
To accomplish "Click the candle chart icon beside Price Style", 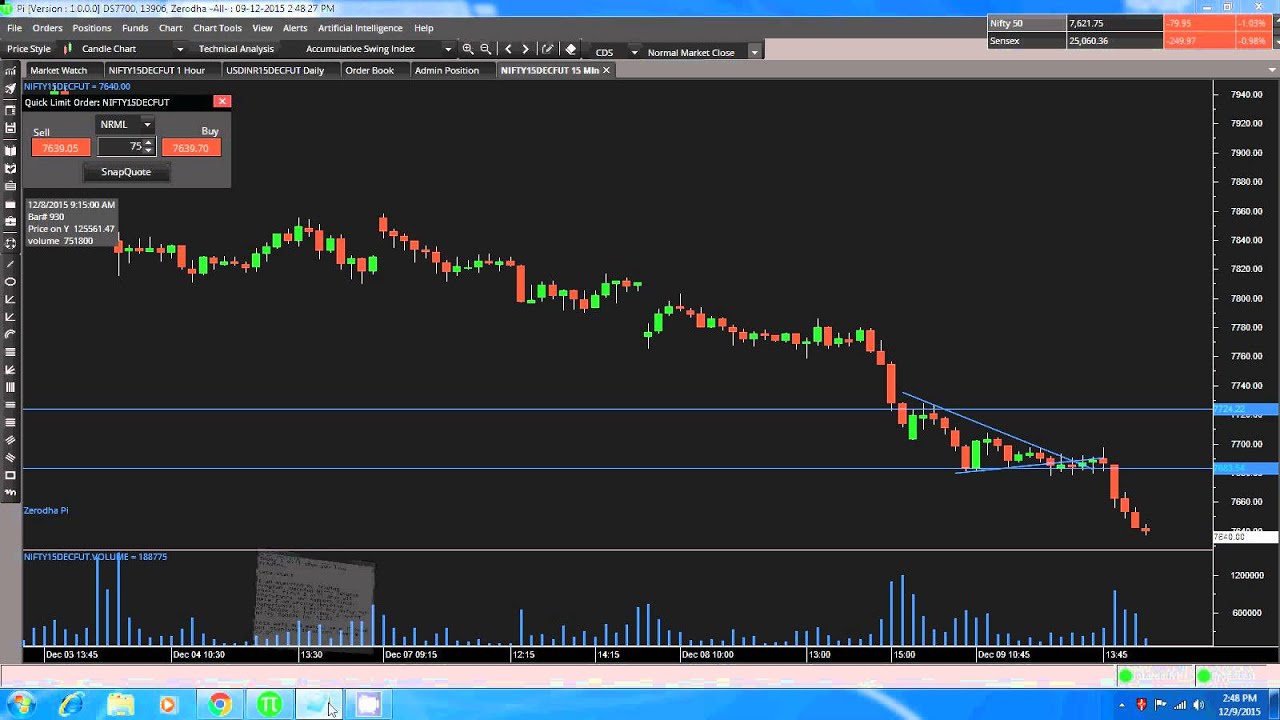I will [68, 49].
